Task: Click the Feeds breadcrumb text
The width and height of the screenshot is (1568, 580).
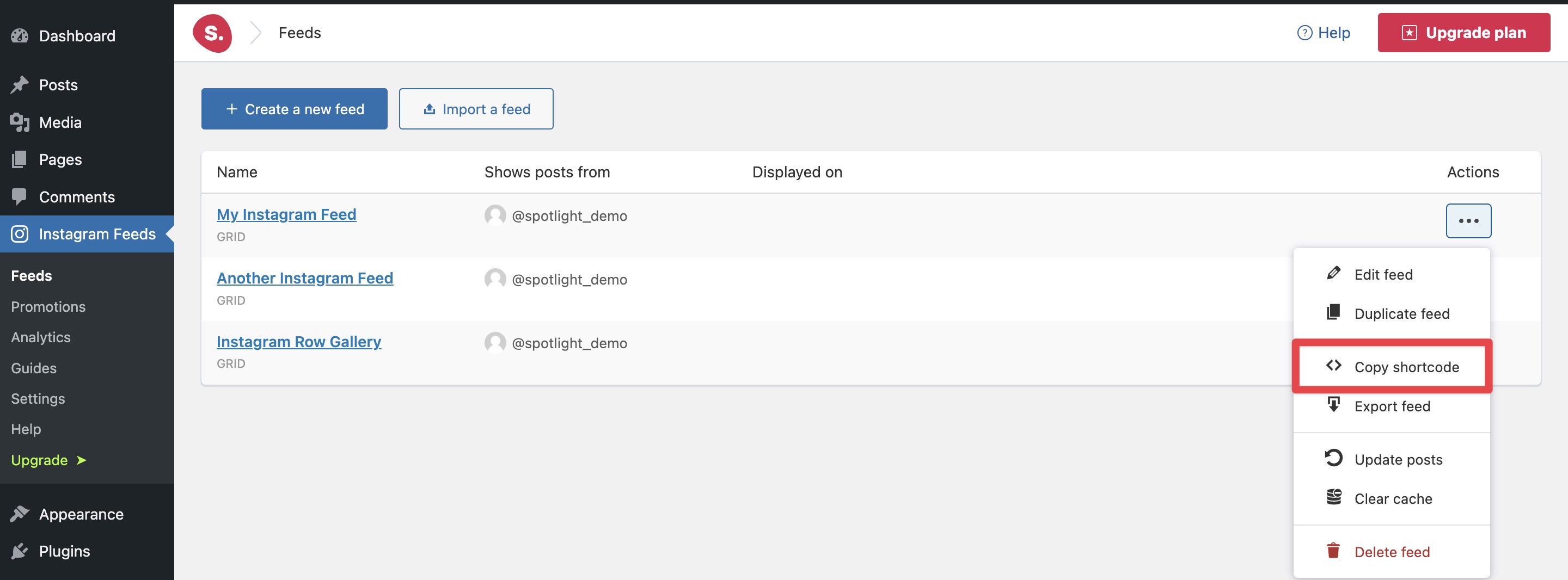Action: pyautogui.click(x=299, y=33)
